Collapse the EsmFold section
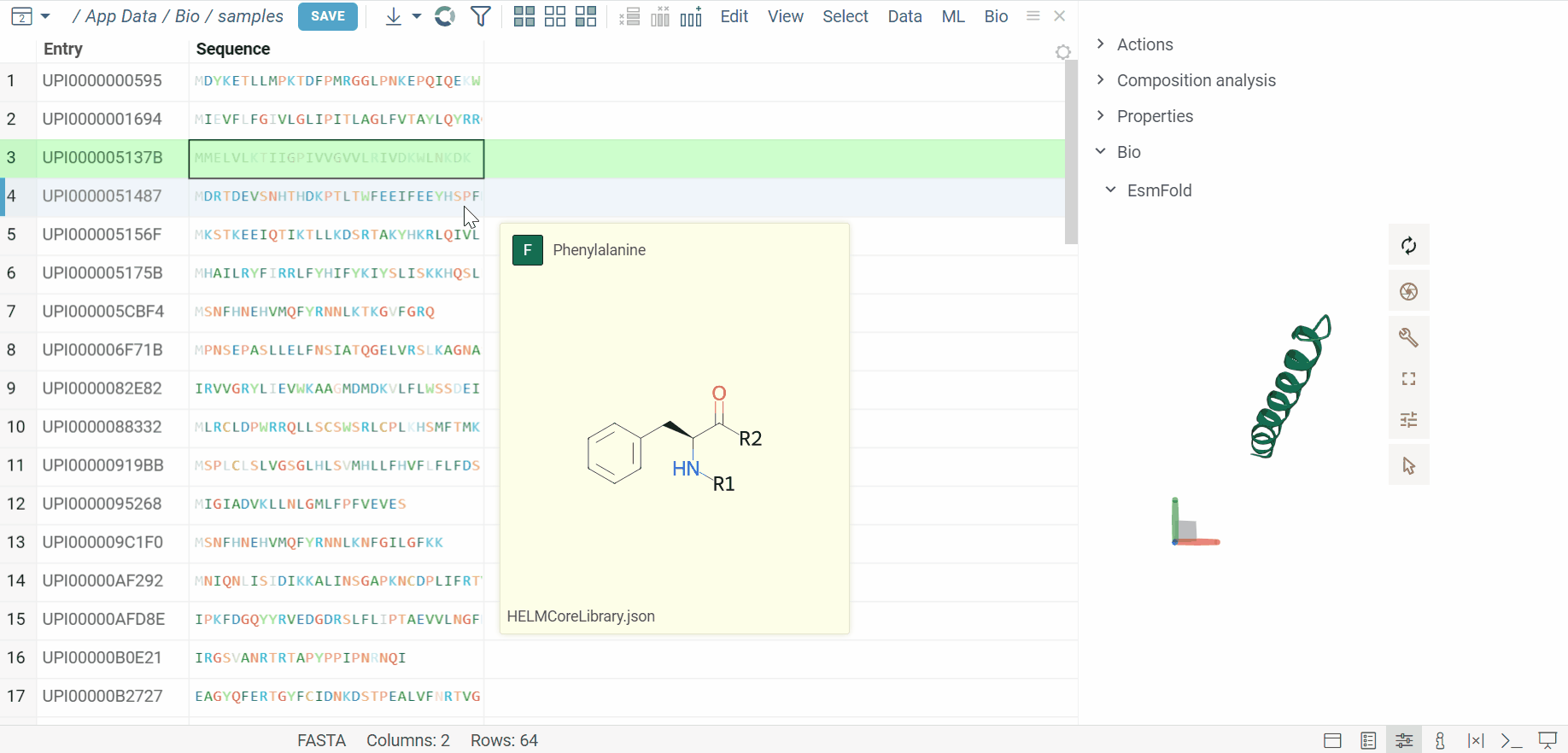The image size is (1568, 753). pos(1159,190)
